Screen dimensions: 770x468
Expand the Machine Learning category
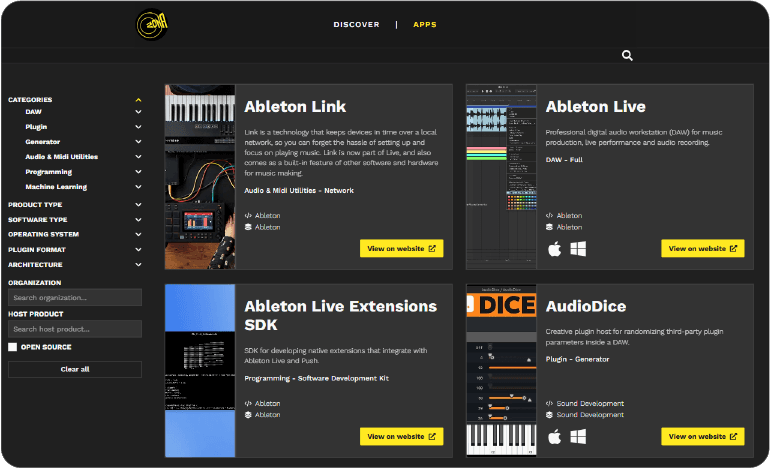coord(138,187)
